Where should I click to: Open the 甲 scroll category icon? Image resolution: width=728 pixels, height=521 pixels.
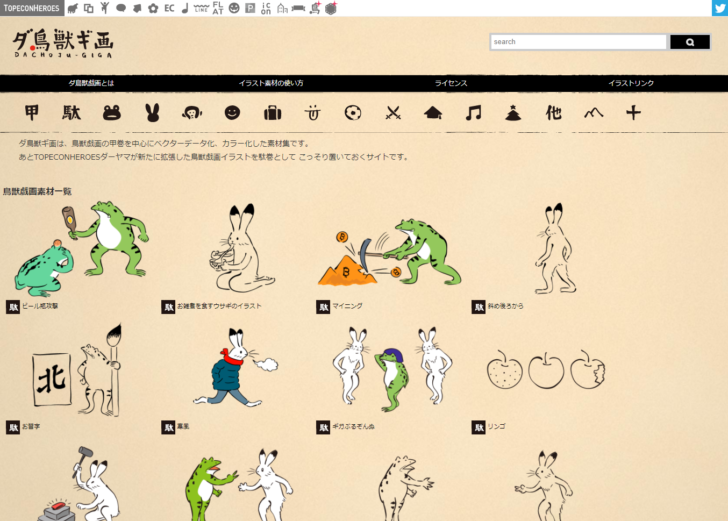point(32,113)
